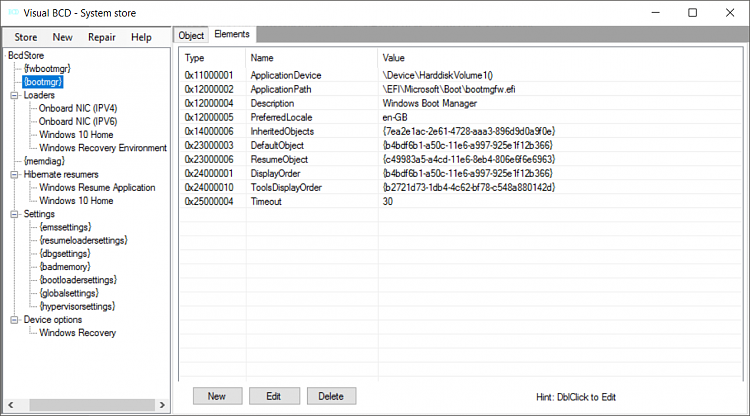The height and width of the screenshot is (416, 750).
Task: Click tree scrollbar left arrow
Action: tap(11, 405)
